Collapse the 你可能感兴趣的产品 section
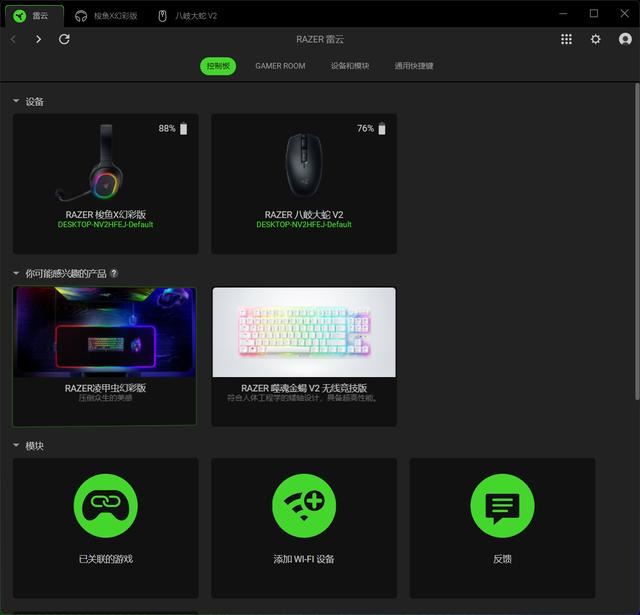The image size is (640, 615). (x=16, y=273)
